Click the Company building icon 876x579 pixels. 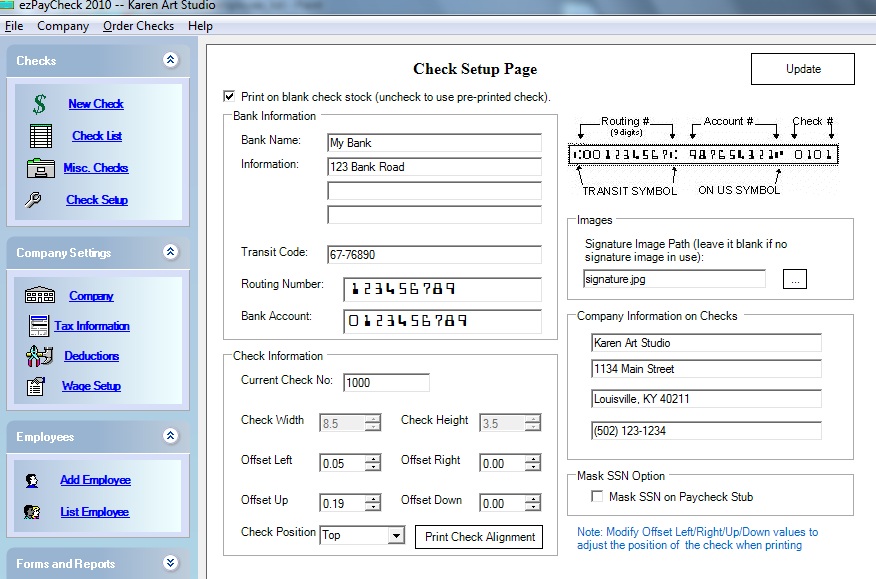(38, 296)
